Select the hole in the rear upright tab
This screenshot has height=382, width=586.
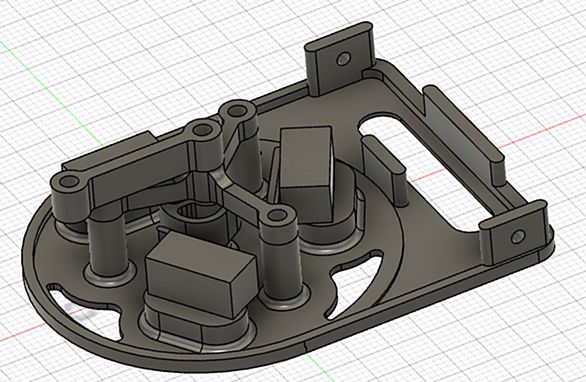point(343,59)
